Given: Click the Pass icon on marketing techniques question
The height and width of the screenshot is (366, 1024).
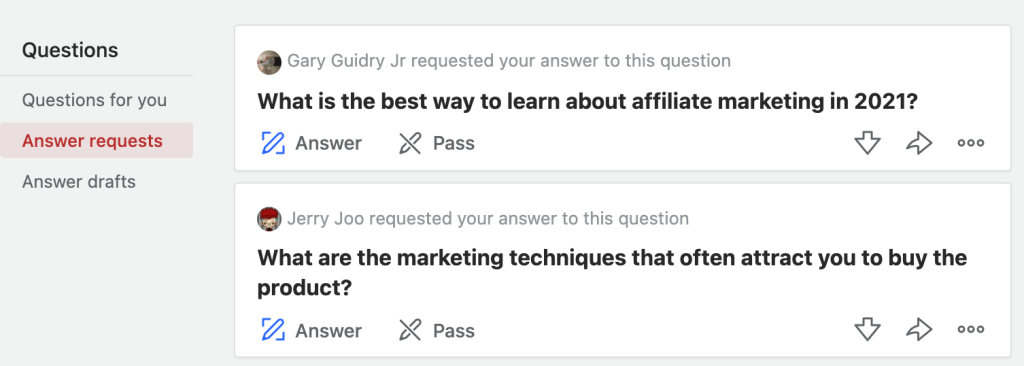Looking at the screenshot, I should click(x=410, y=330).
